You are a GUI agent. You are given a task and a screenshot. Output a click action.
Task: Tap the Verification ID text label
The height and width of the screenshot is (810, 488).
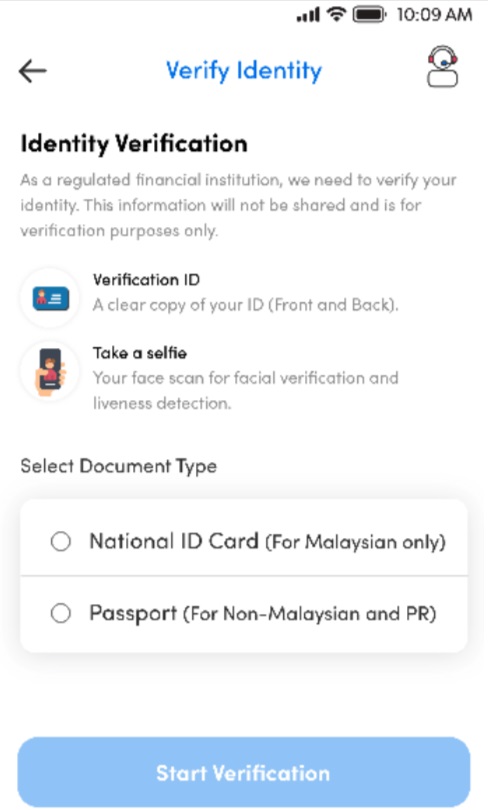tap(146, 279)
